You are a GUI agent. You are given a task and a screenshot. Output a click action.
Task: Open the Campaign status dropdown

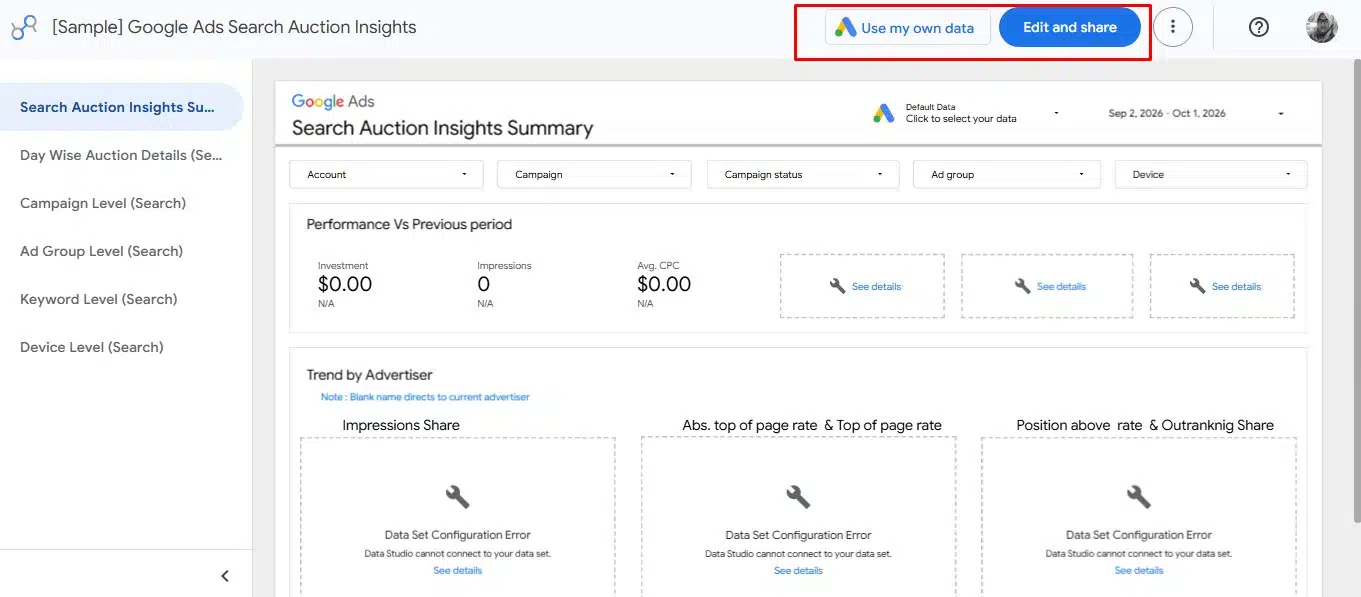pos(803,174)
